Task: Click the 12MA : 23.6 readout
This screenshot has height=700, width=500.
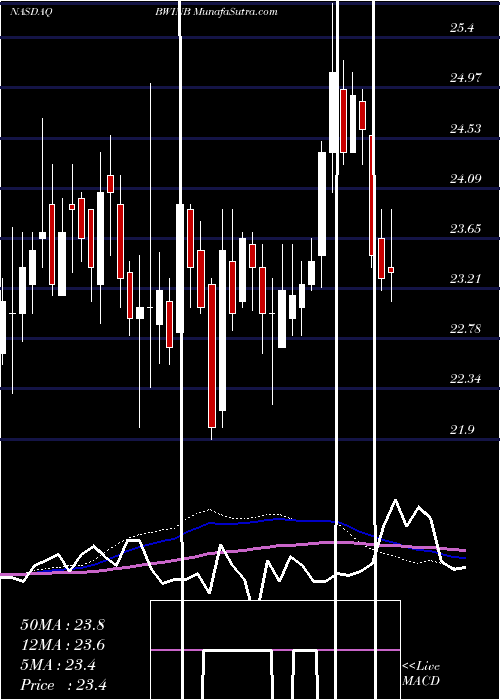Action: coord(62,645)
